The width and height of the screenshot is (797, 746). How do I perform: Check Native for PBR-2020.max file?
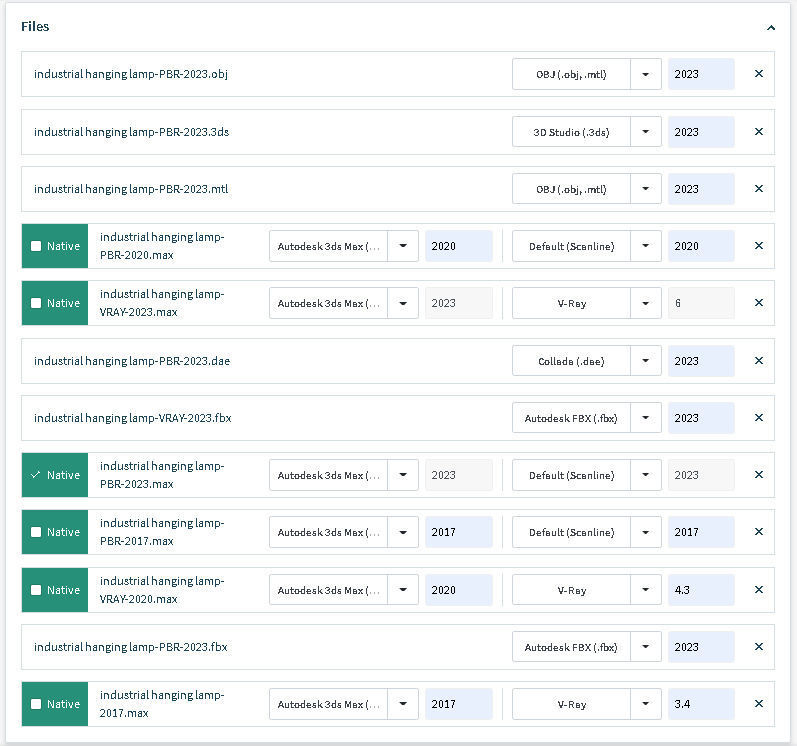[x=37, y=246]
